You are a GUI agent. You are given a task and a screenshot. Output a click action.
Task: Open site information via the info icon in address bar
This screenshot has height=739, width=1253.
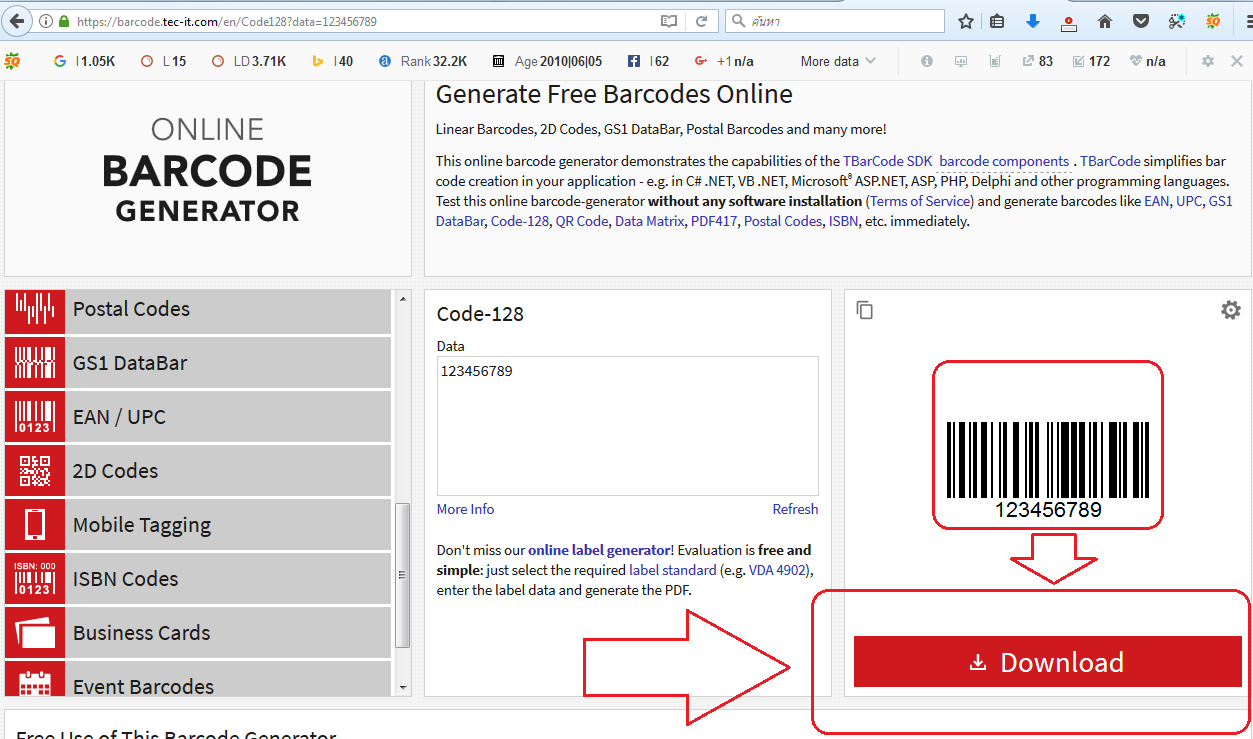pyautogui.click(x=46, y=21)
